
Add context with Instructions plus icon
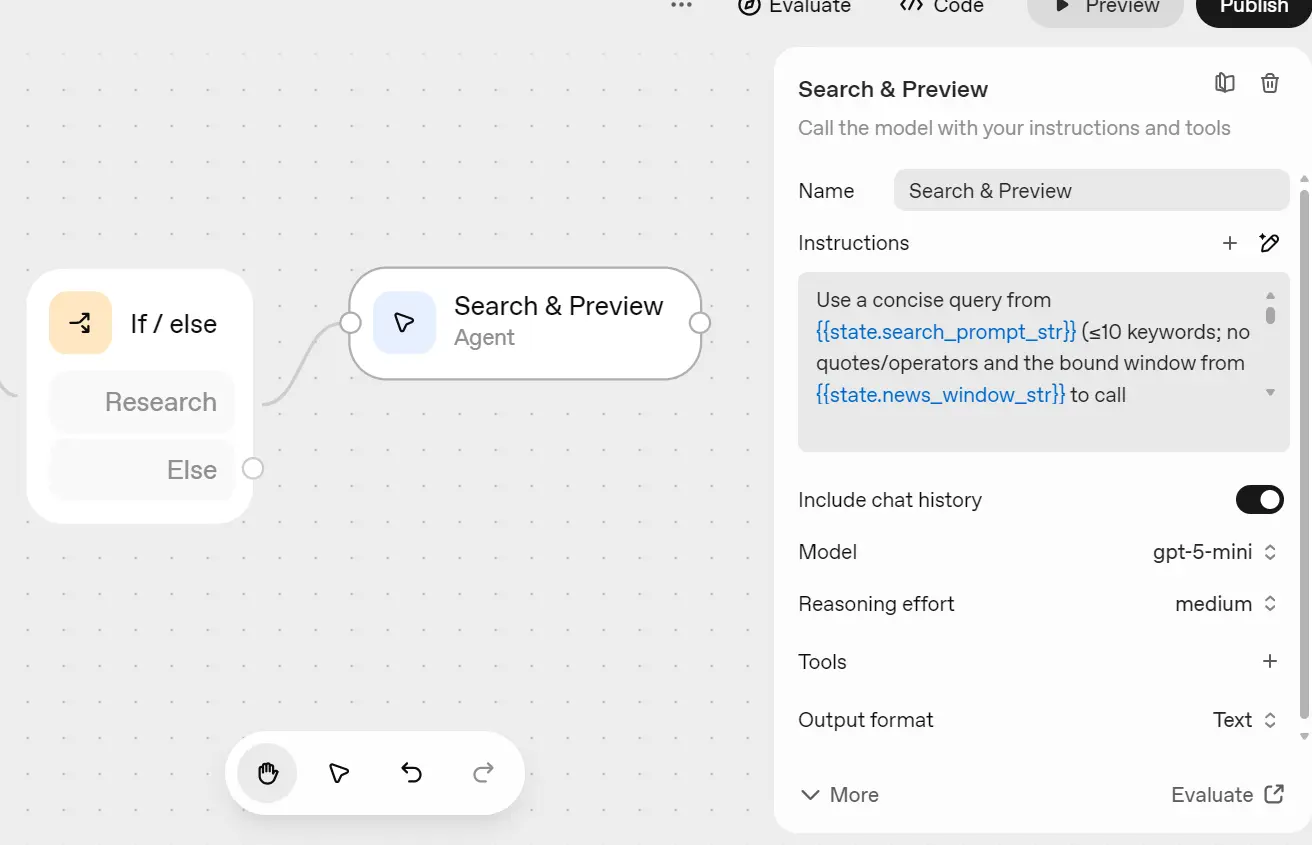click(x=1230, y=243)
